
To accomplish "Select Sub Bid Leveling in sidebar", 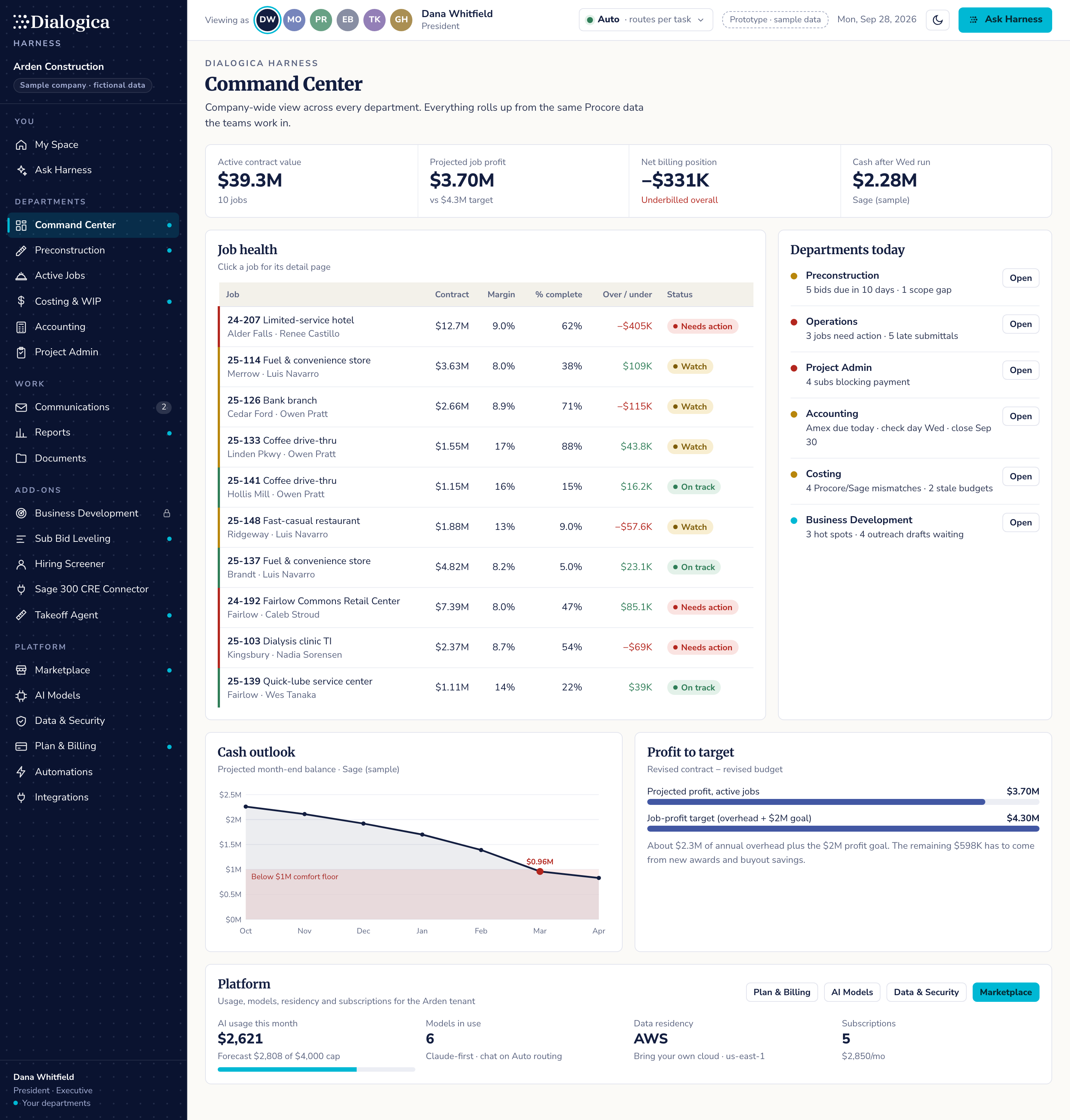I will (x=93, y=538).
